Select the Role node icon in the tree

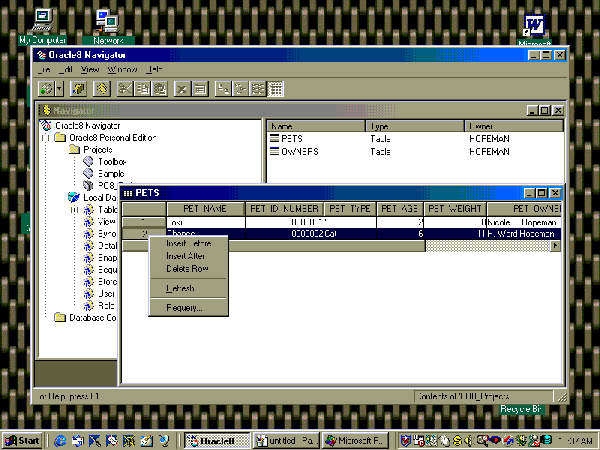[x=89, y=306]
